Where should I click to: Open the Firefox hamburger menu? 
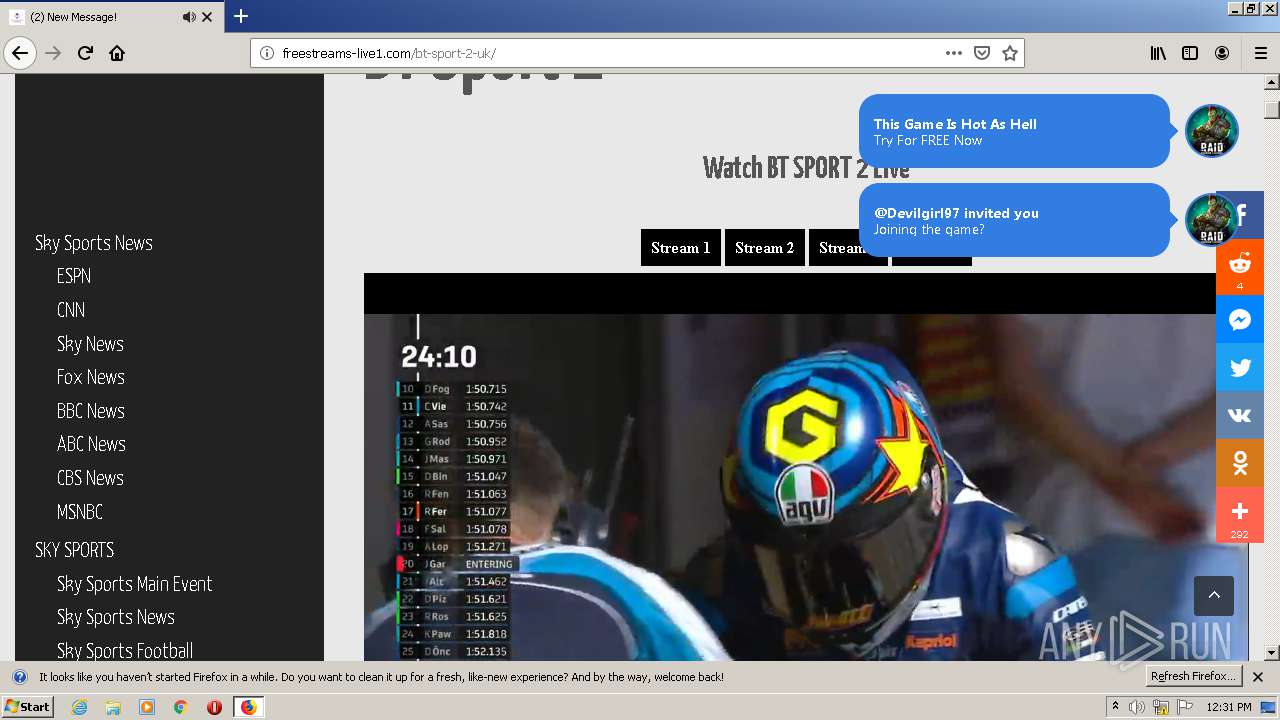click(x=1260, y=53)
